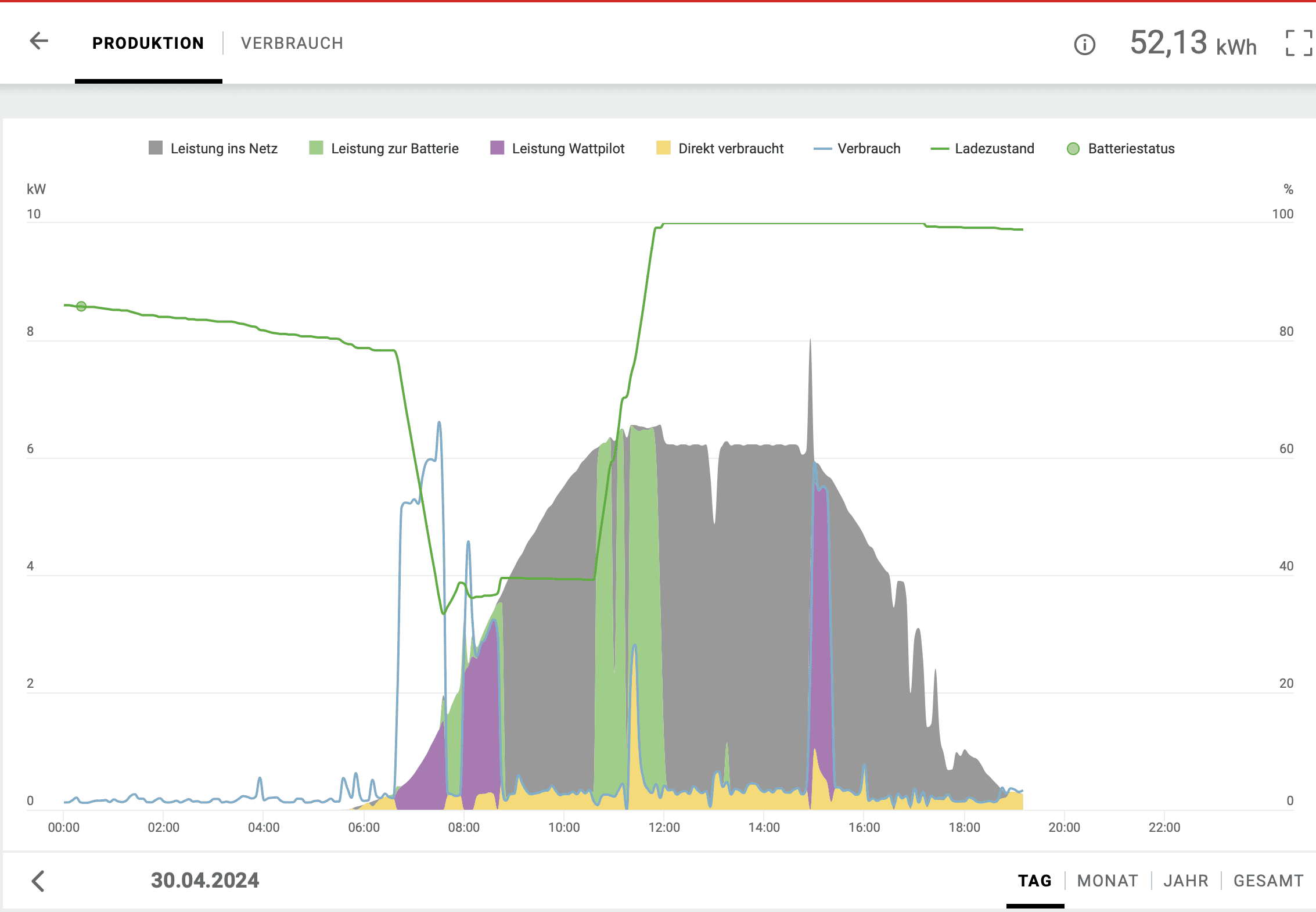Click the yellow Direkt verbraucht color swatch
This screenshot has width=1316, height=912.
[x=663, y=148]
